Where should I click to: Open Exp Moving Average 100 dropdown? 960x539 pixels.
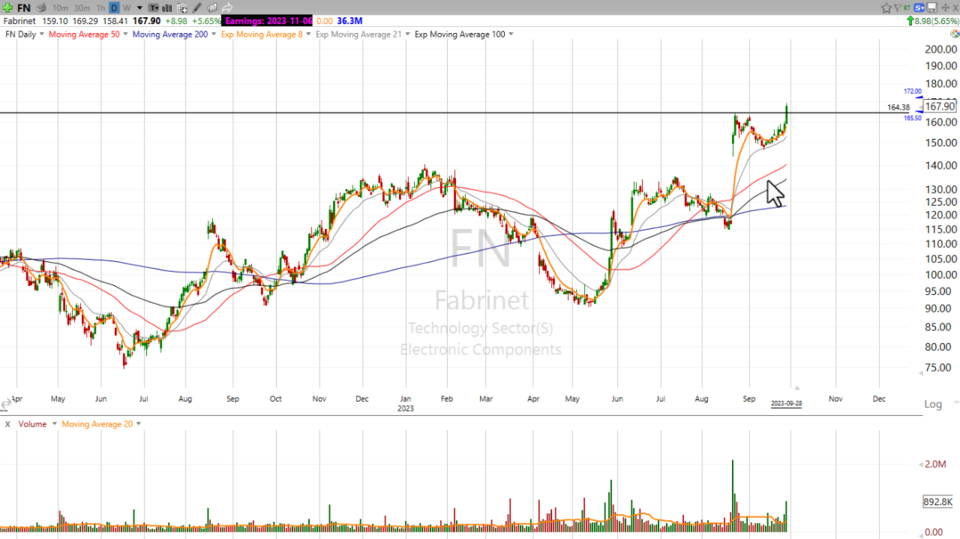point(511,34)
